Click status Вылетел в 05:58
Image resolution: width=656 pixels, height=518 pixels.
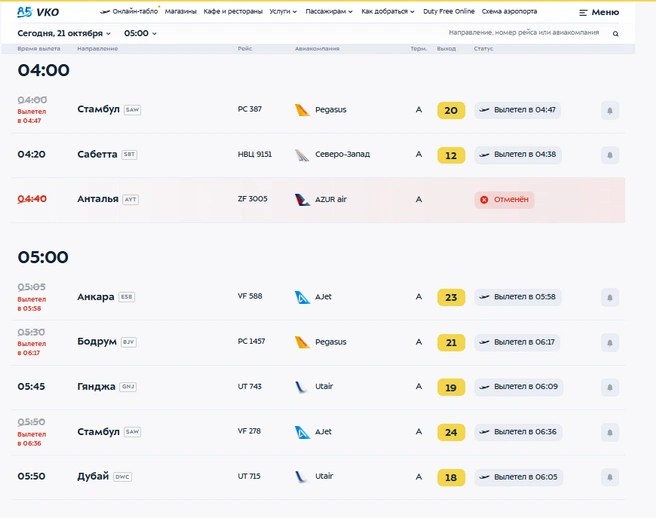point(518,297)
